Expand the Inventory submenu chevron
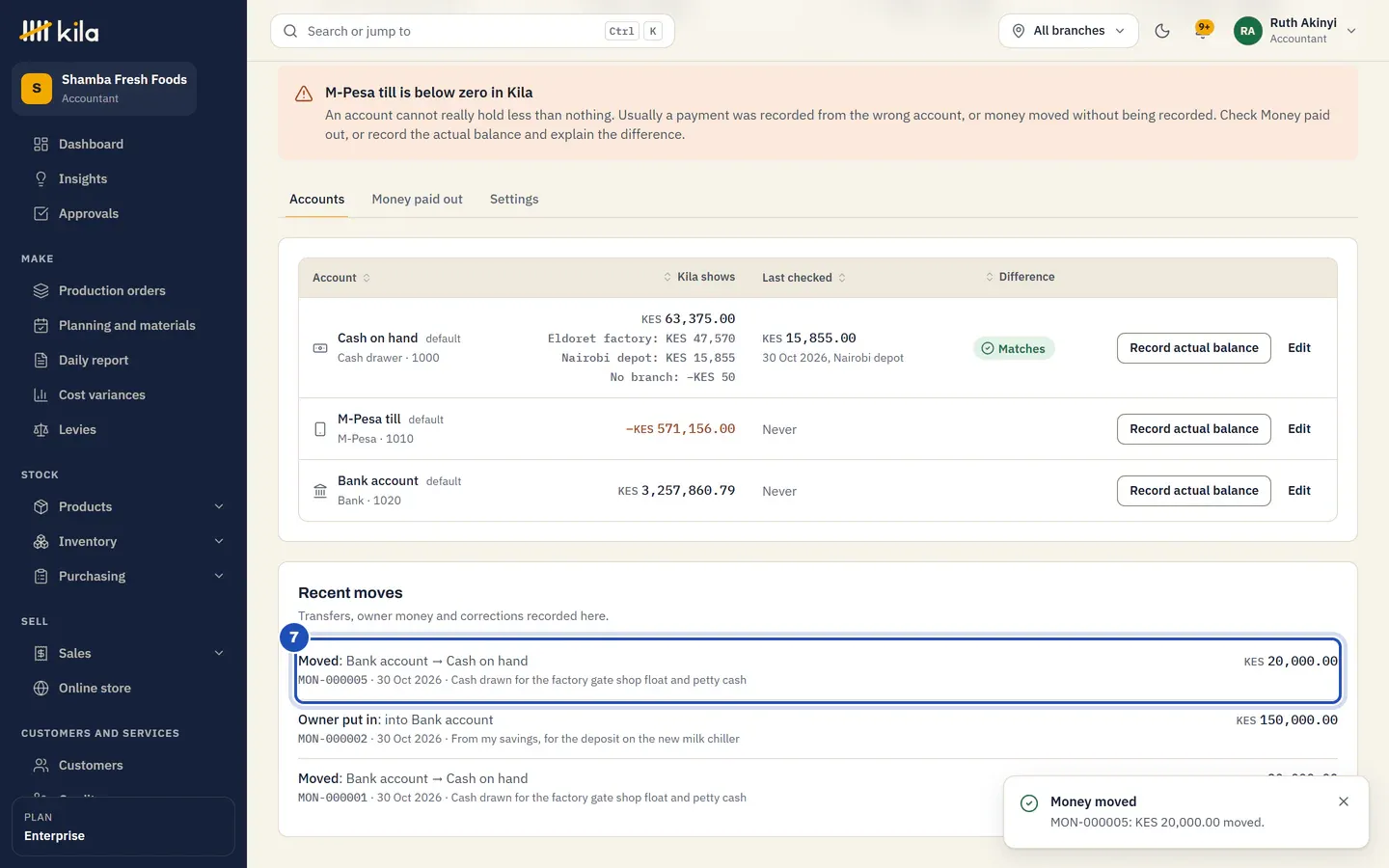The height and width of the screenshot is (868, 1389). (219, 541)
